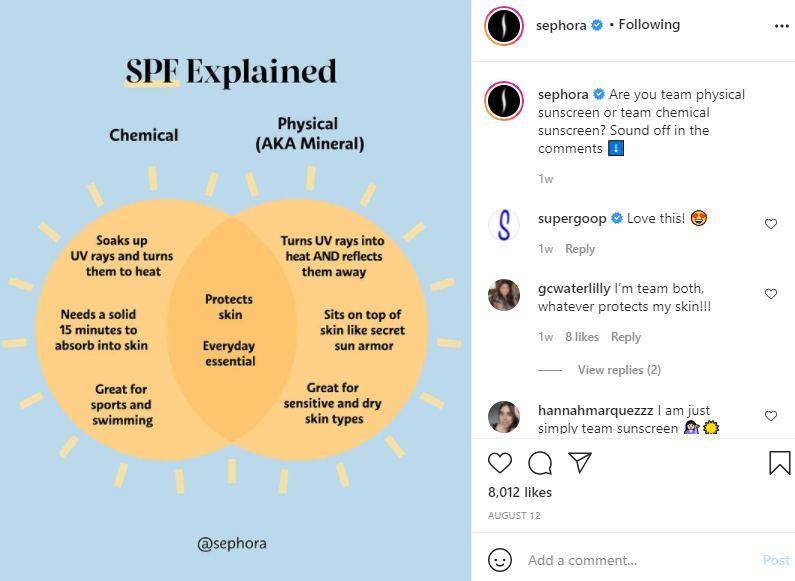View the 8 likes on gcwaterlilly's comment
The height and width of the screenshot is (581, 795).
tap(582, 337)
